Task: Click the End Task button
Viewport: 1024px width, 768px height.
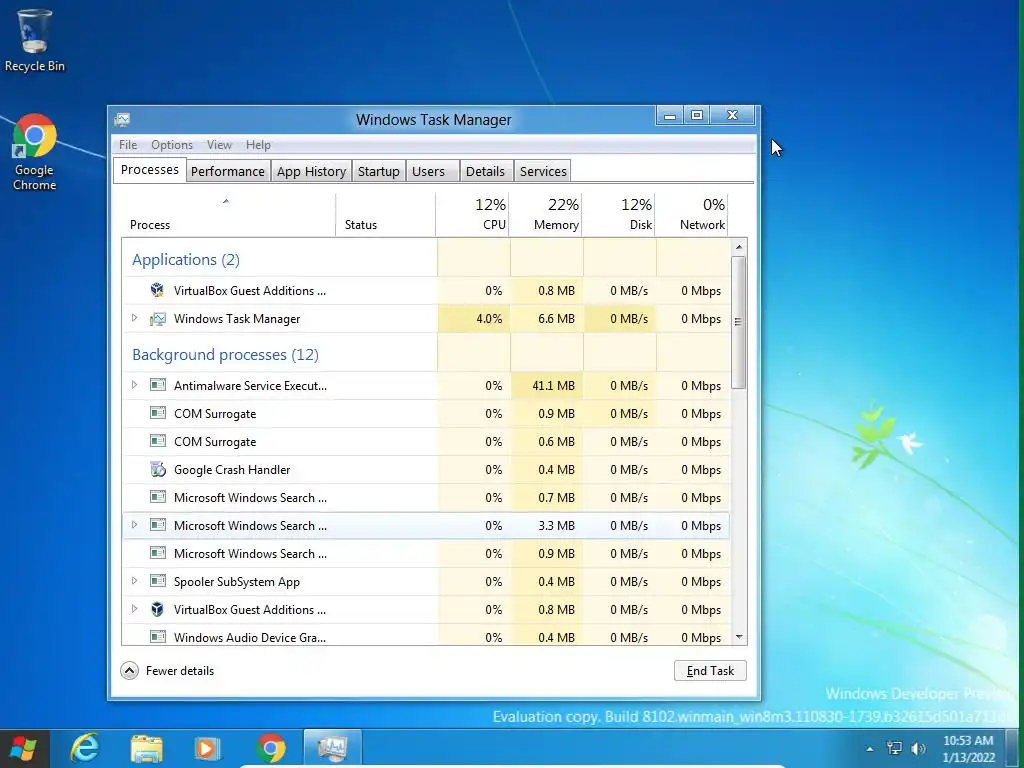Action: pos(710,671)
